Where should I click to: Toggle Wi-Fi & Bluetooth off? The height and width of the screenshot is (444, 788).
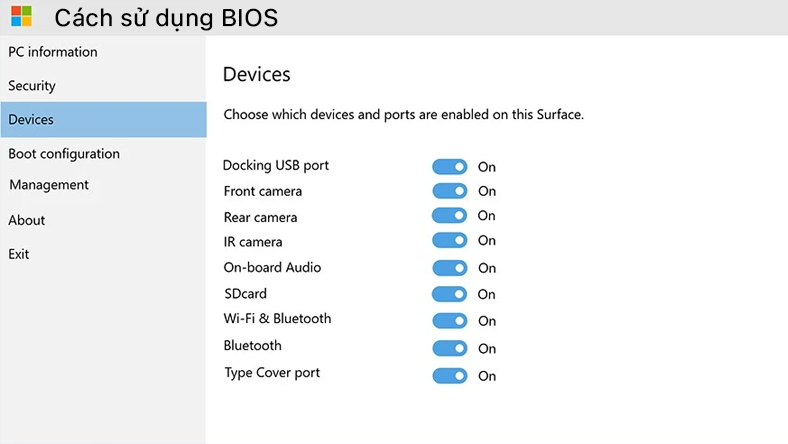(450, 321)
